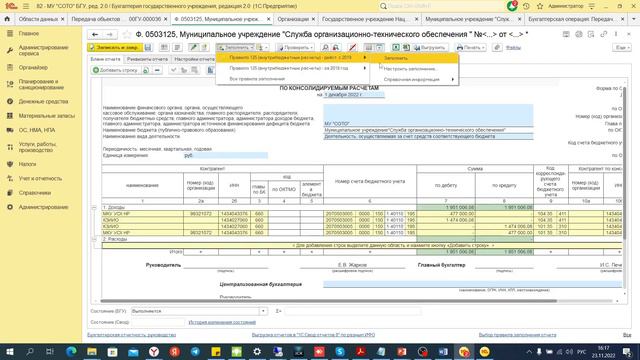Viewport: 640px width, 360px height.
Task: Open the tab list dropdown arrow
Action: pyautogui.click(x=634, y=19)
